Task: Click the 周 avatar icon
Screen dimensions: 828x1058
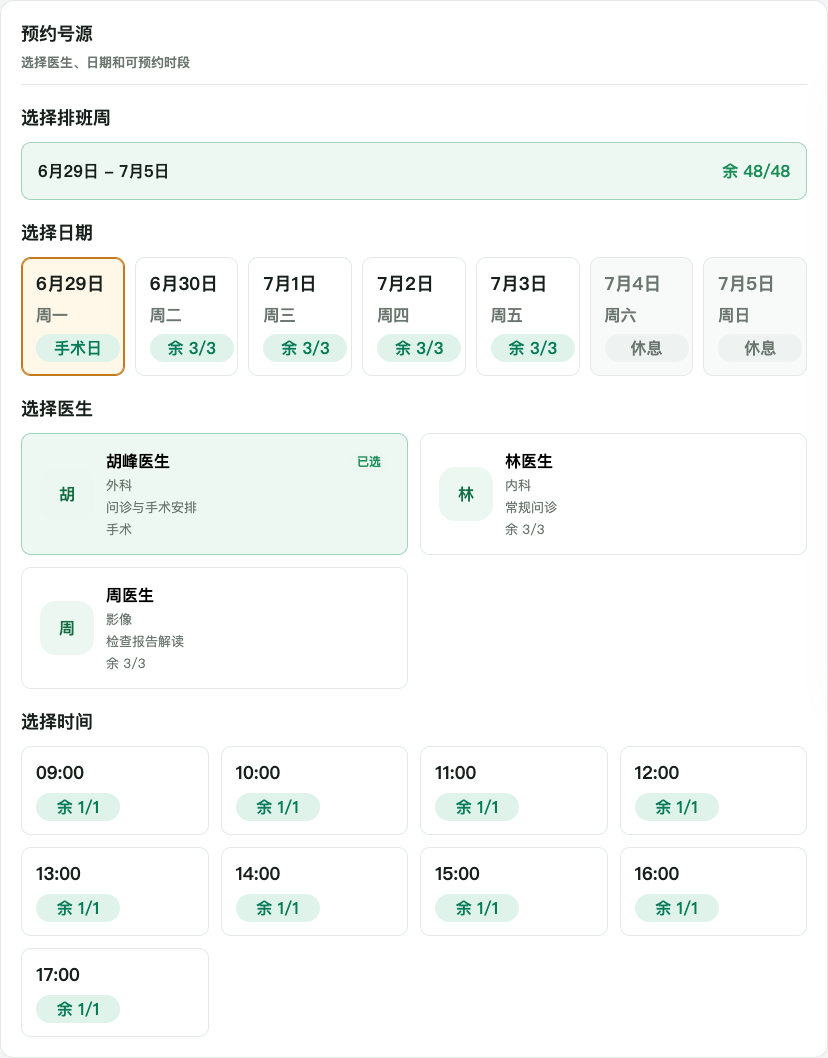Action: (67, 628)
